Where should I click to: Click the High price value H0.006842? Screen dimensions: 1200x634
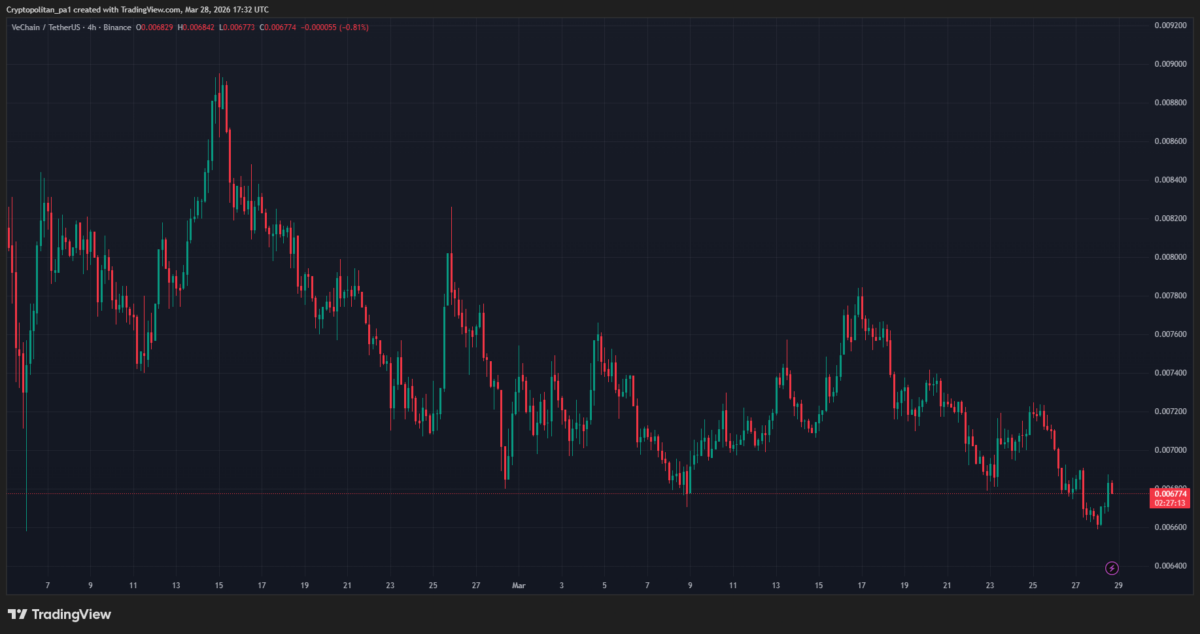[197, 27]
